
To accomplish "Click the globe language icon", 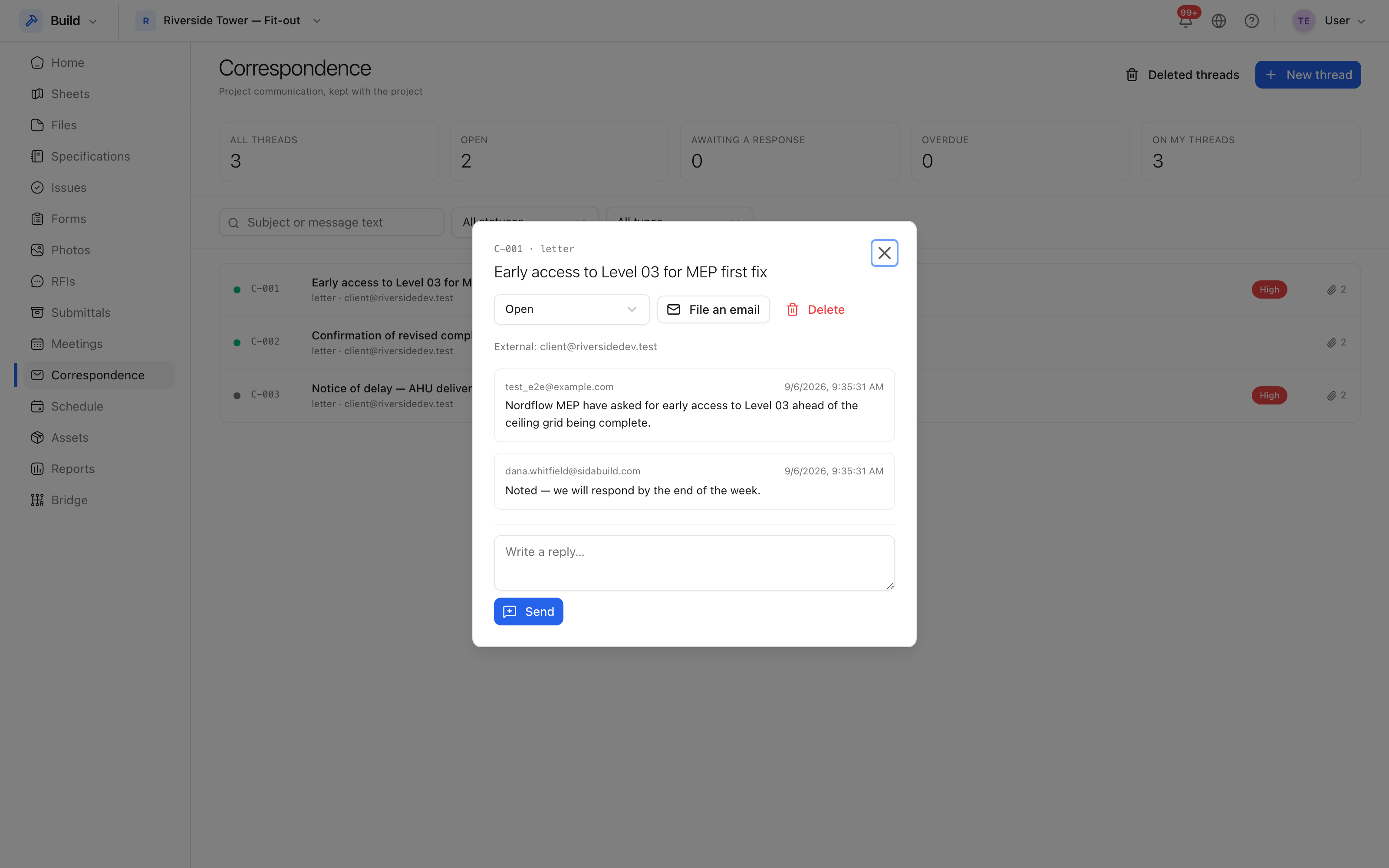I will click(x=1218, y=21).
